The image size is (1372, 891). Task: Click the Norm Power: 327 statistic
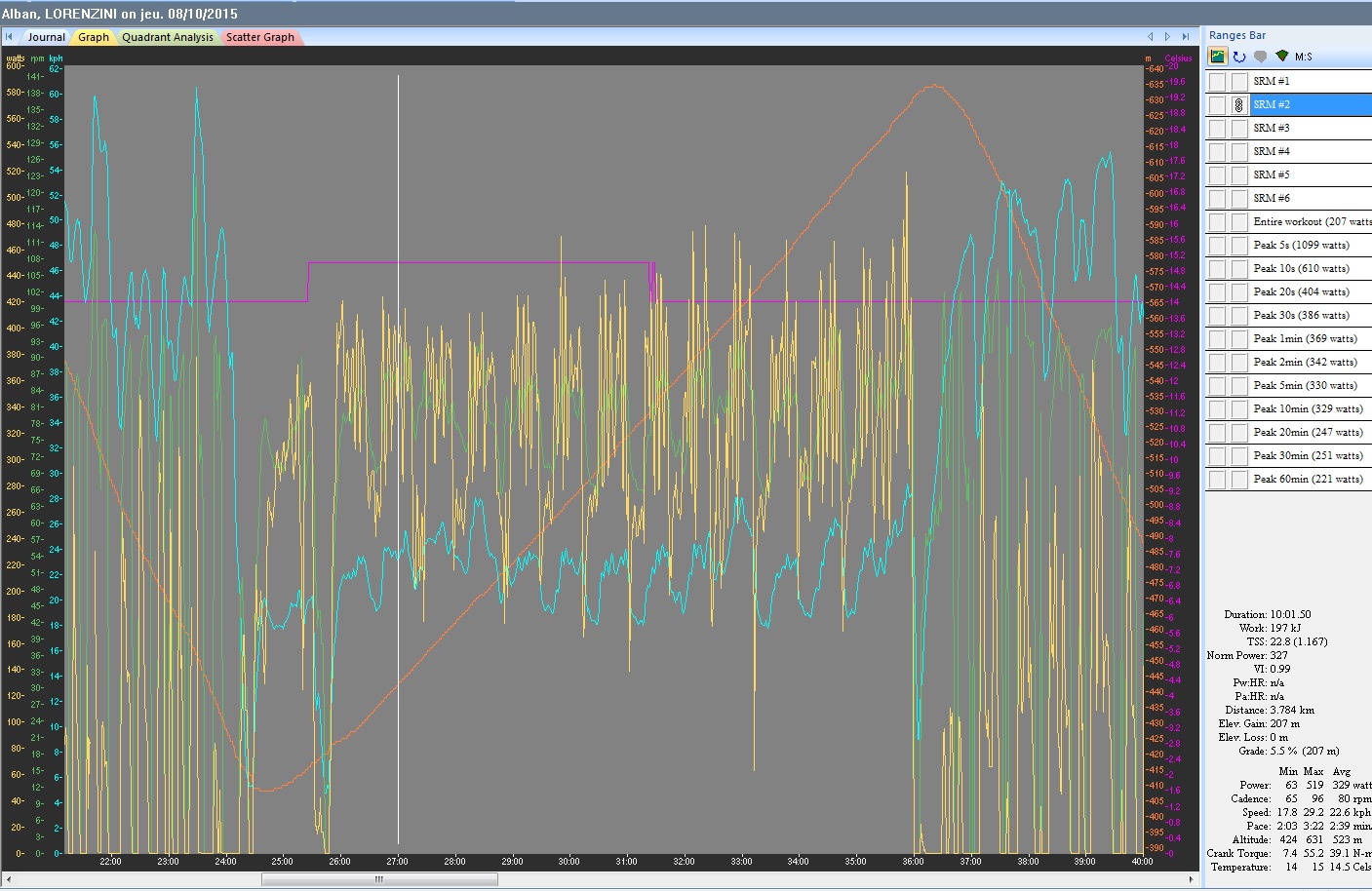click(1247, 656)
